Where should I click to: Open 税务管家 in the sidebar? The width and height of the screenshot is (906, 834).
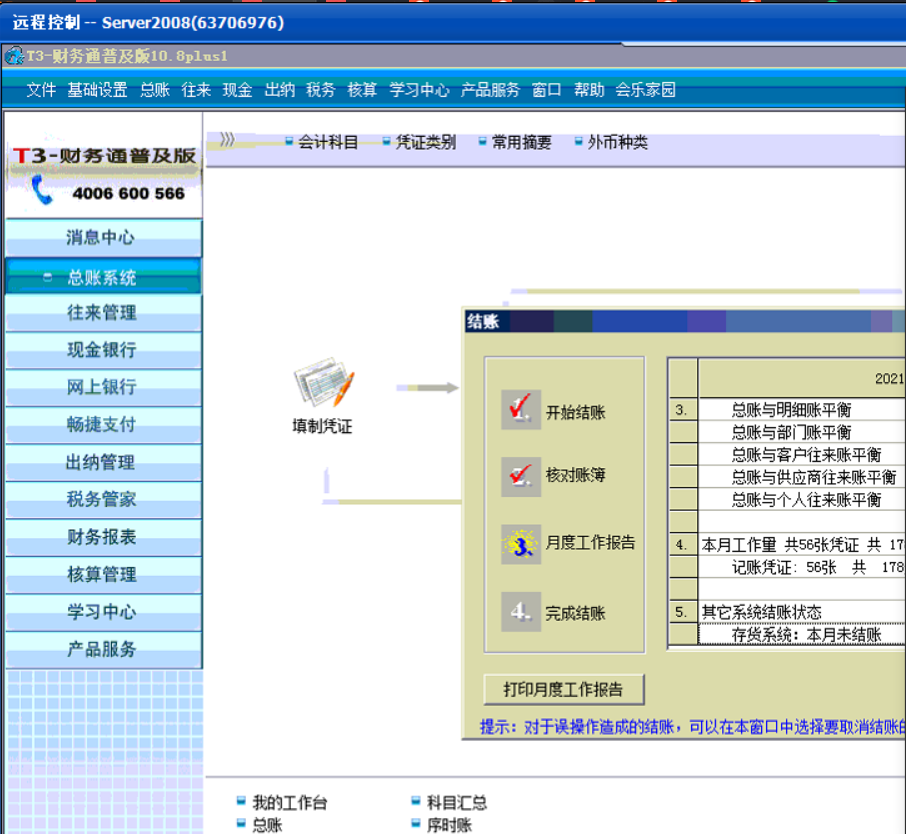pos(103,499)
